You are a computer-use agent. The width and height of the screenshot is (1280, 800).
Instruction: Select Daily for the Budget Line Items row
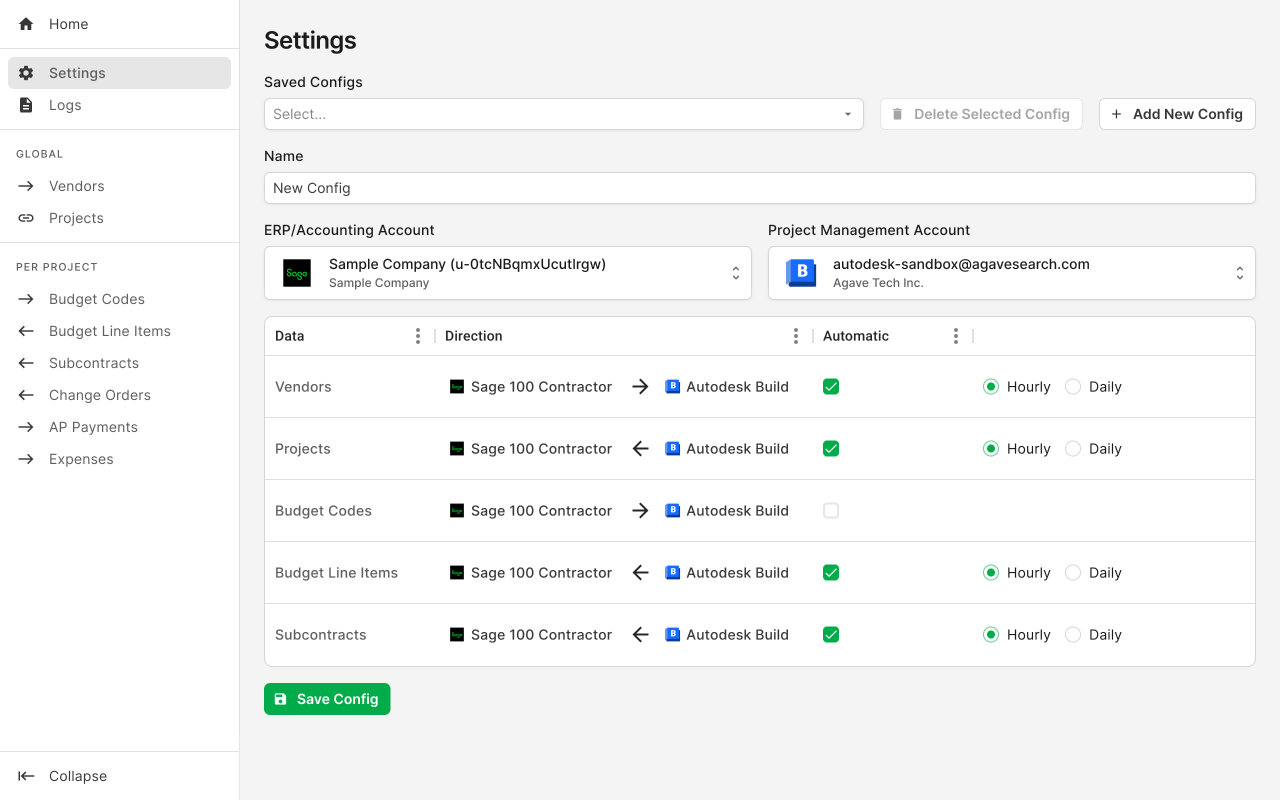[x=1073, y=573]
